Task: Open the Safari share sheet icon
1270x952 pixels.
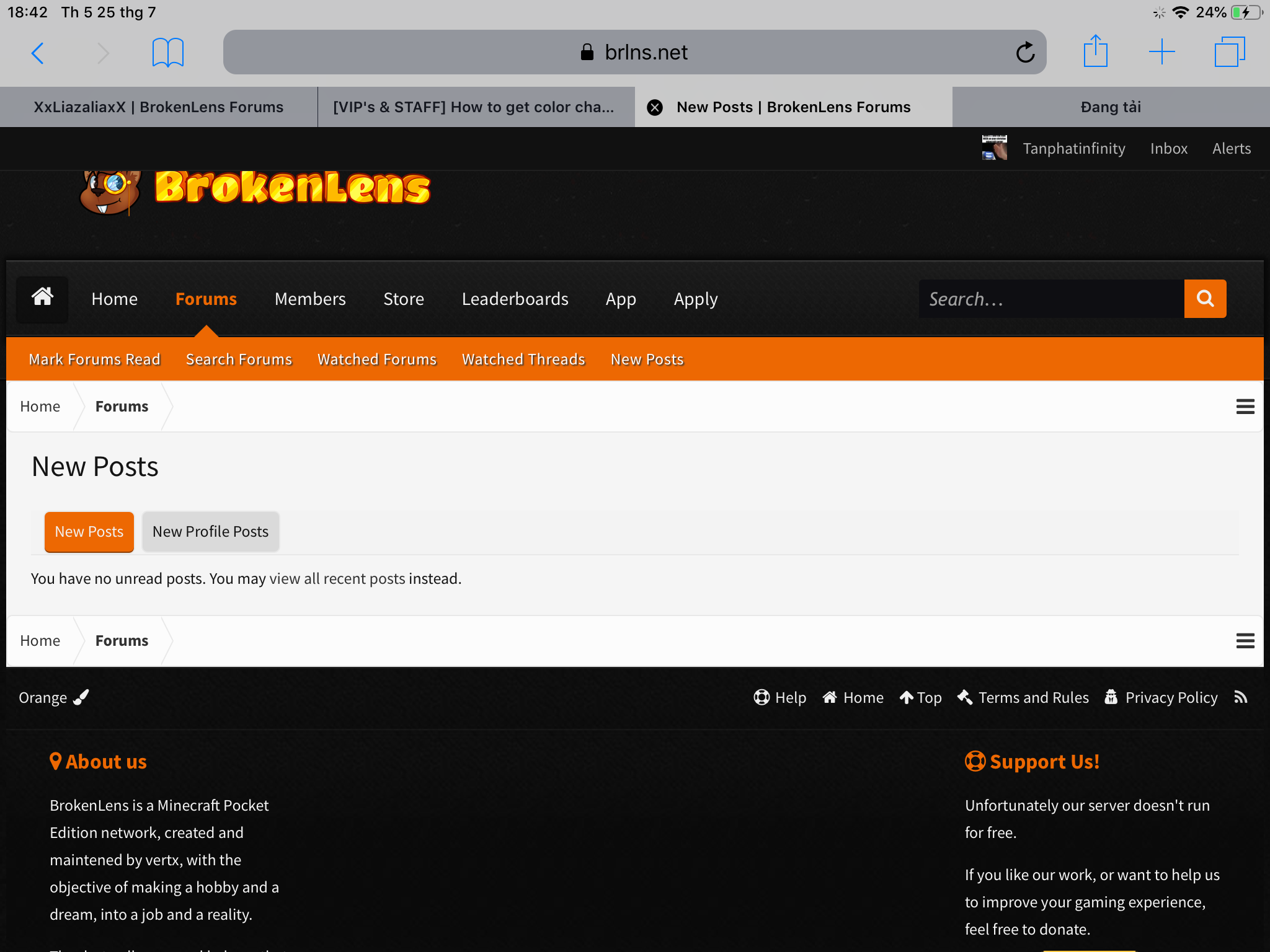Action: click(x=1096, y=51)
